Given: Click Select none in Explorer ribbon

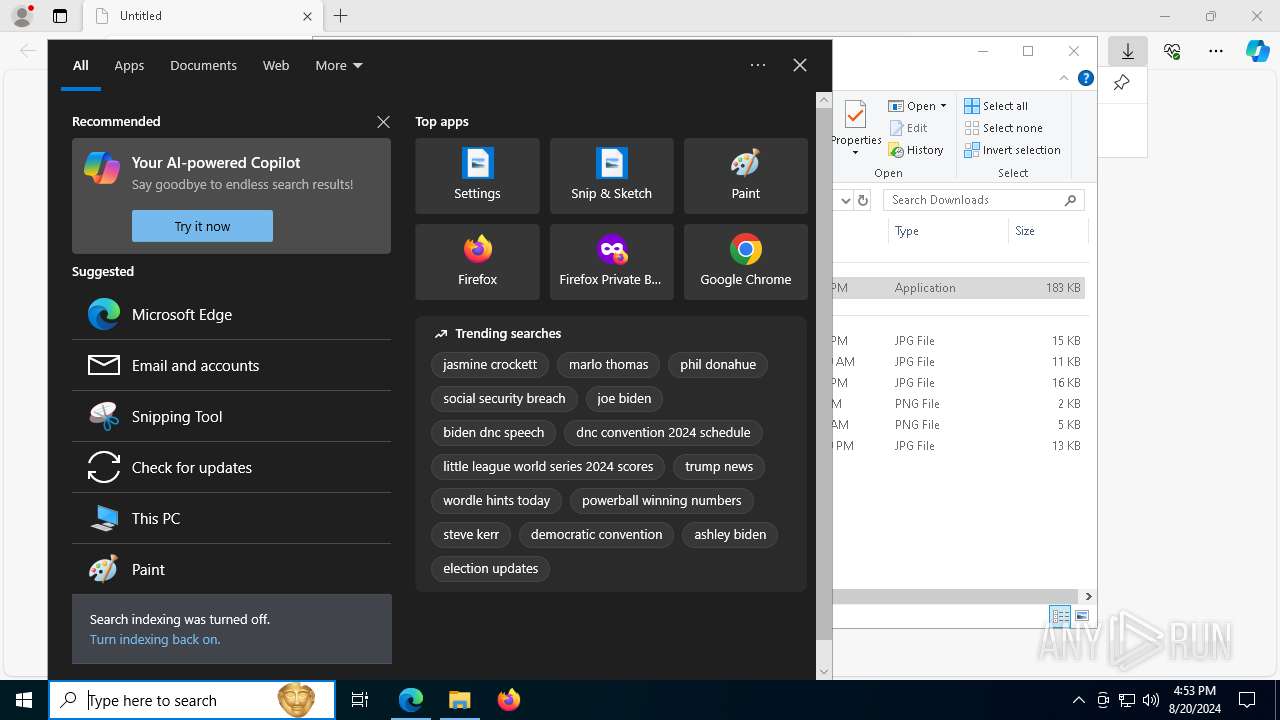Looking at the screenshot, I should tap(1003, 128).
